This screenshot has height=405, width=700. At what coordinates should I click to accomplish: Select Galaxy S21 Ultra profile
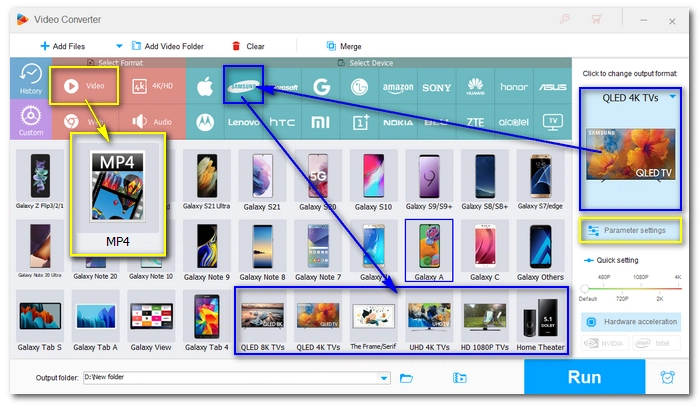pos(206,180)
